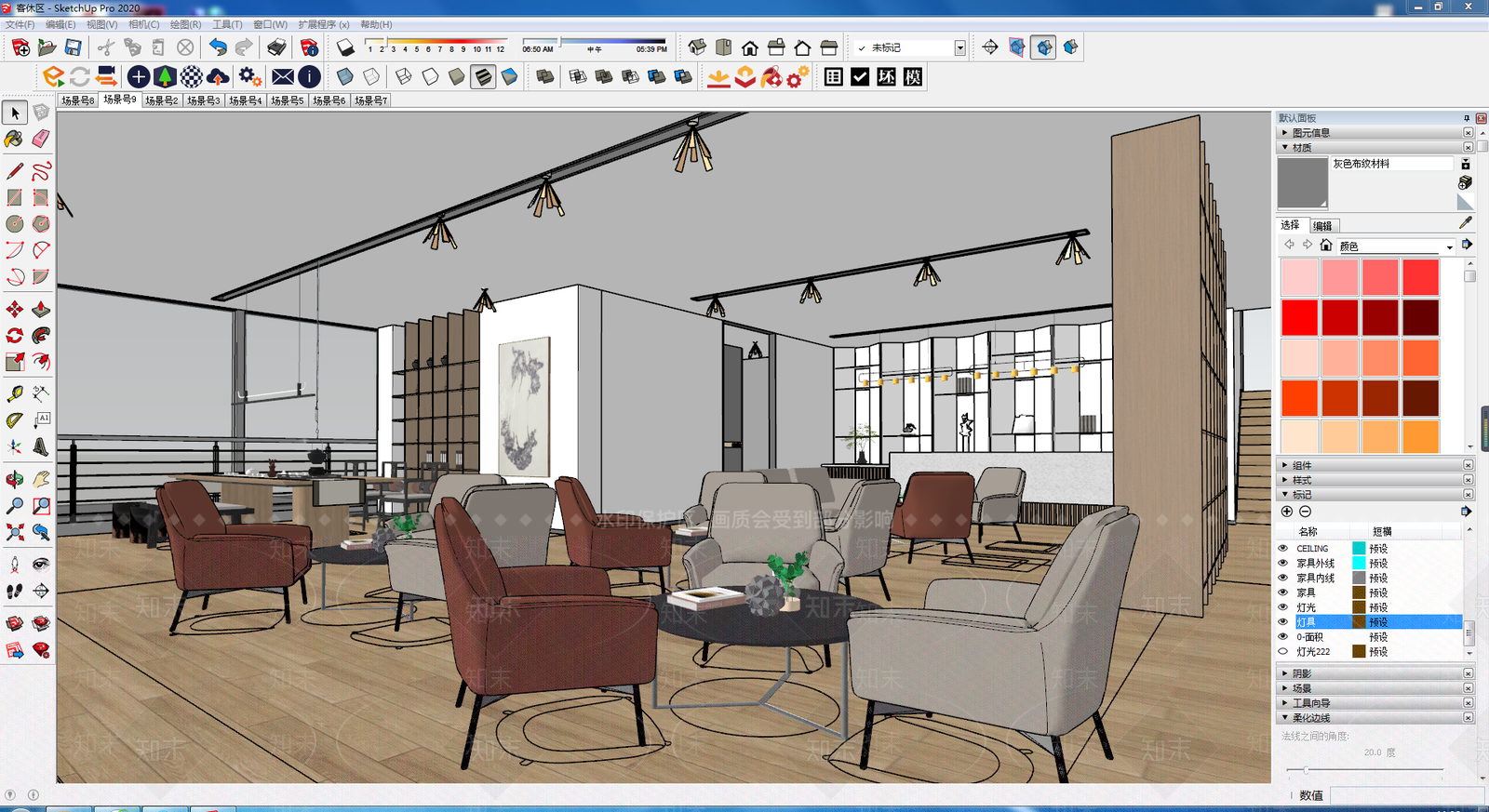The width and height of the screenshot is (1489, 812).
Task: Toggle visibility of 家具内线 tag
Action: pos(1283,578)
